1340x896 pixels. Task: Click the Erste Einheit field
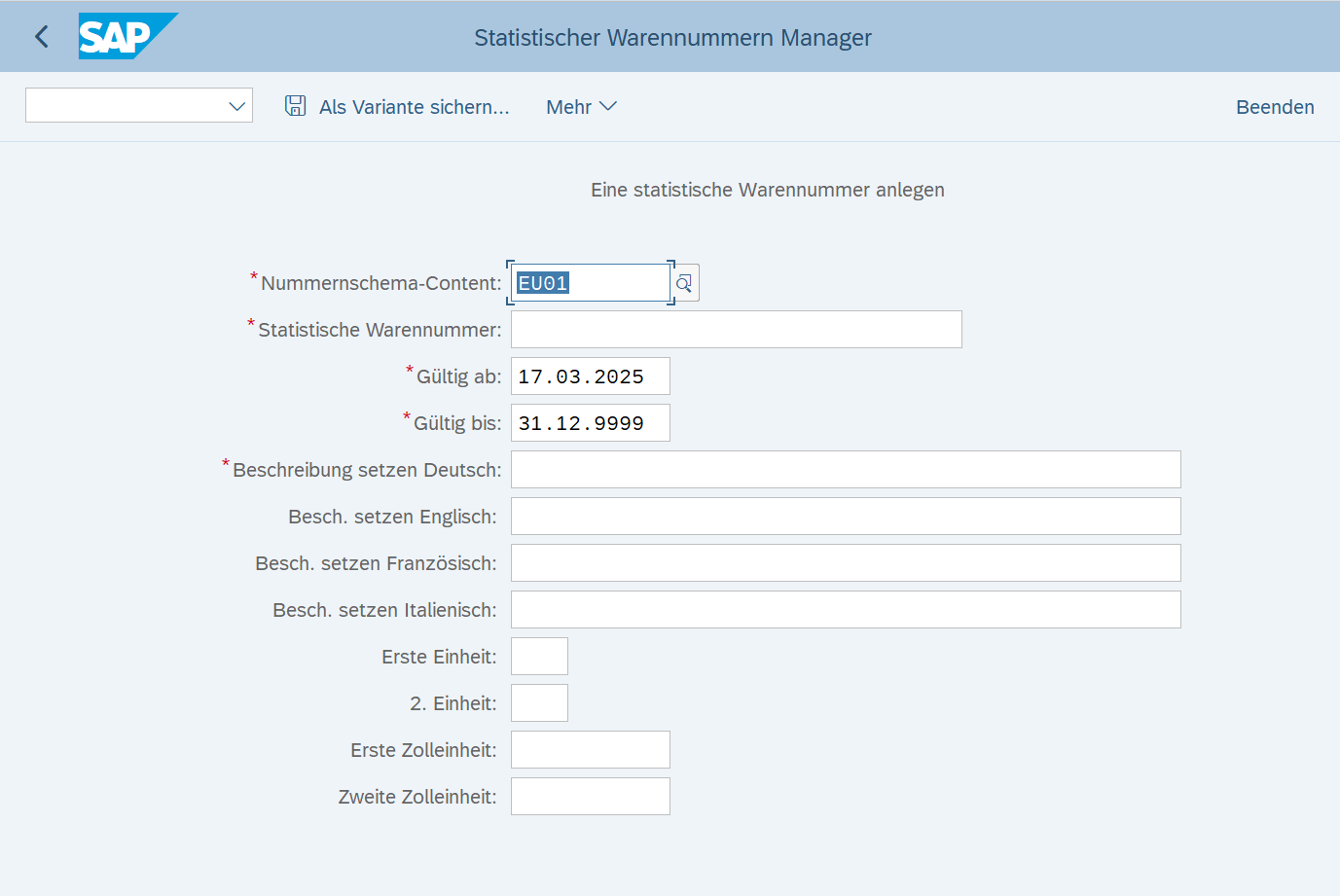tap(539, 657)
